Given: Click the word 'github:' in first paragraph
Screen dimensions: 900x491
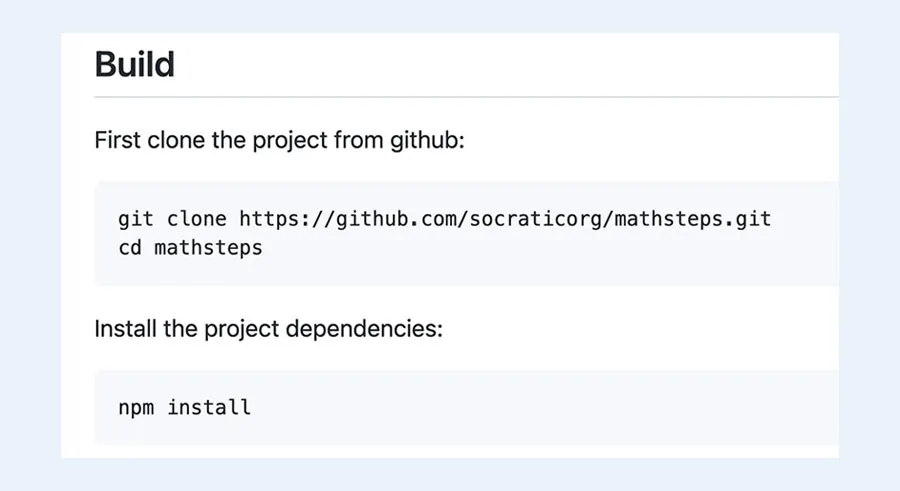Looking at the screenshot, I should [427, 141].
